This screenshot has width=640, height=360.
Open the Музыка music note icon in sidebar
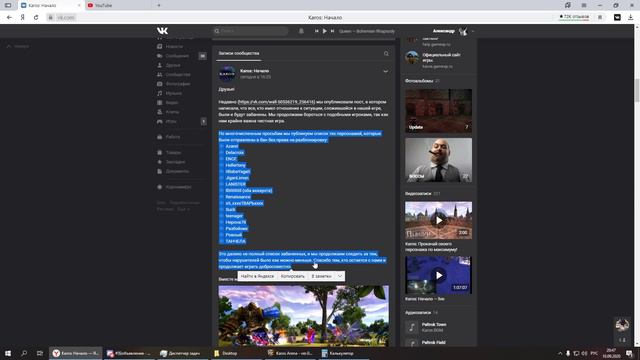[160, 93]
